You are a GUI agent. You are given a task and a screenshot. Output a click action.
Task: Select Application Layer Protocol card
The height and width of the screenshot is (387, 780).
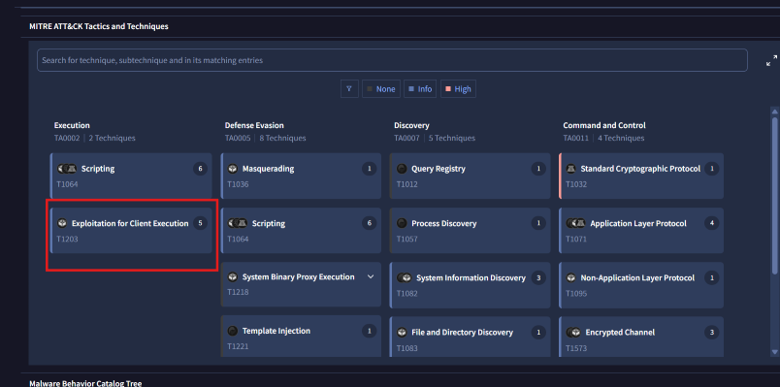pyautogui.click(x=641, y=231)
